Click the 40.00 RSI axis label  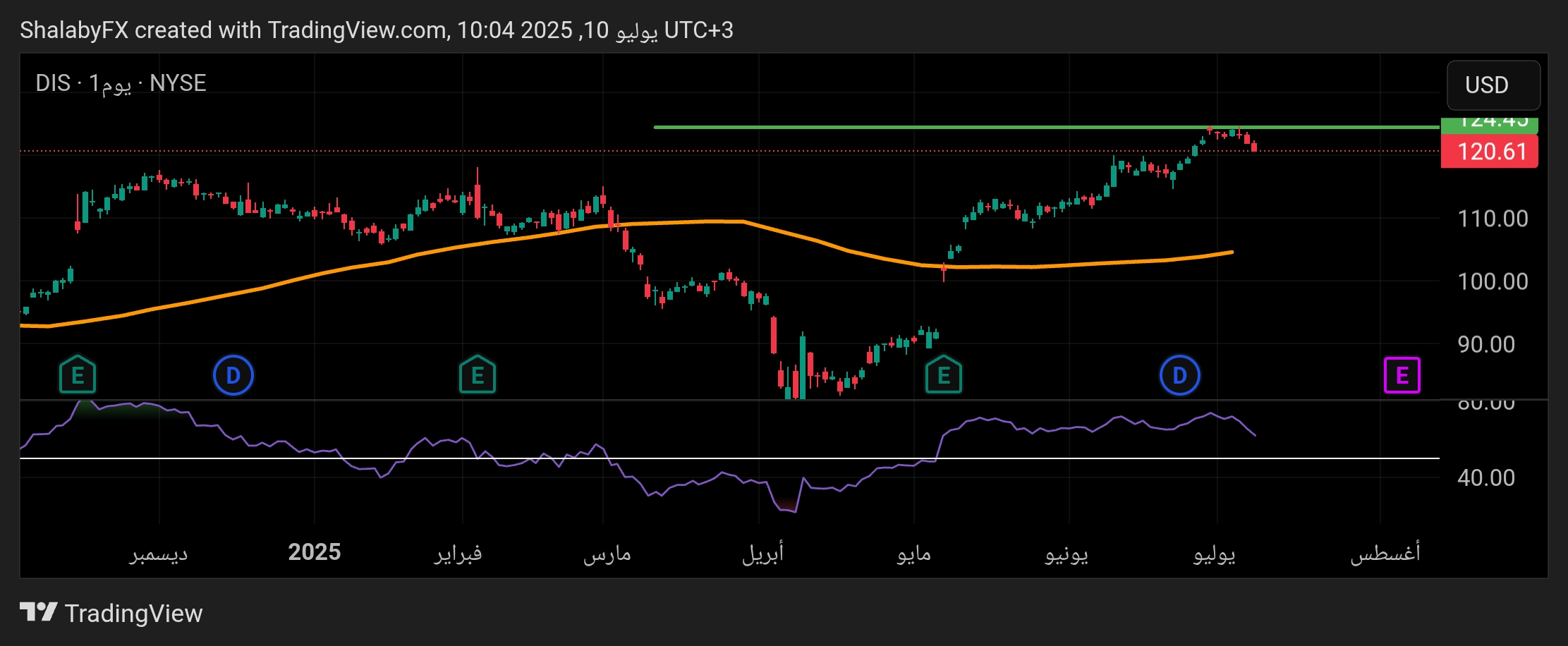click(x=1486, y=477)
